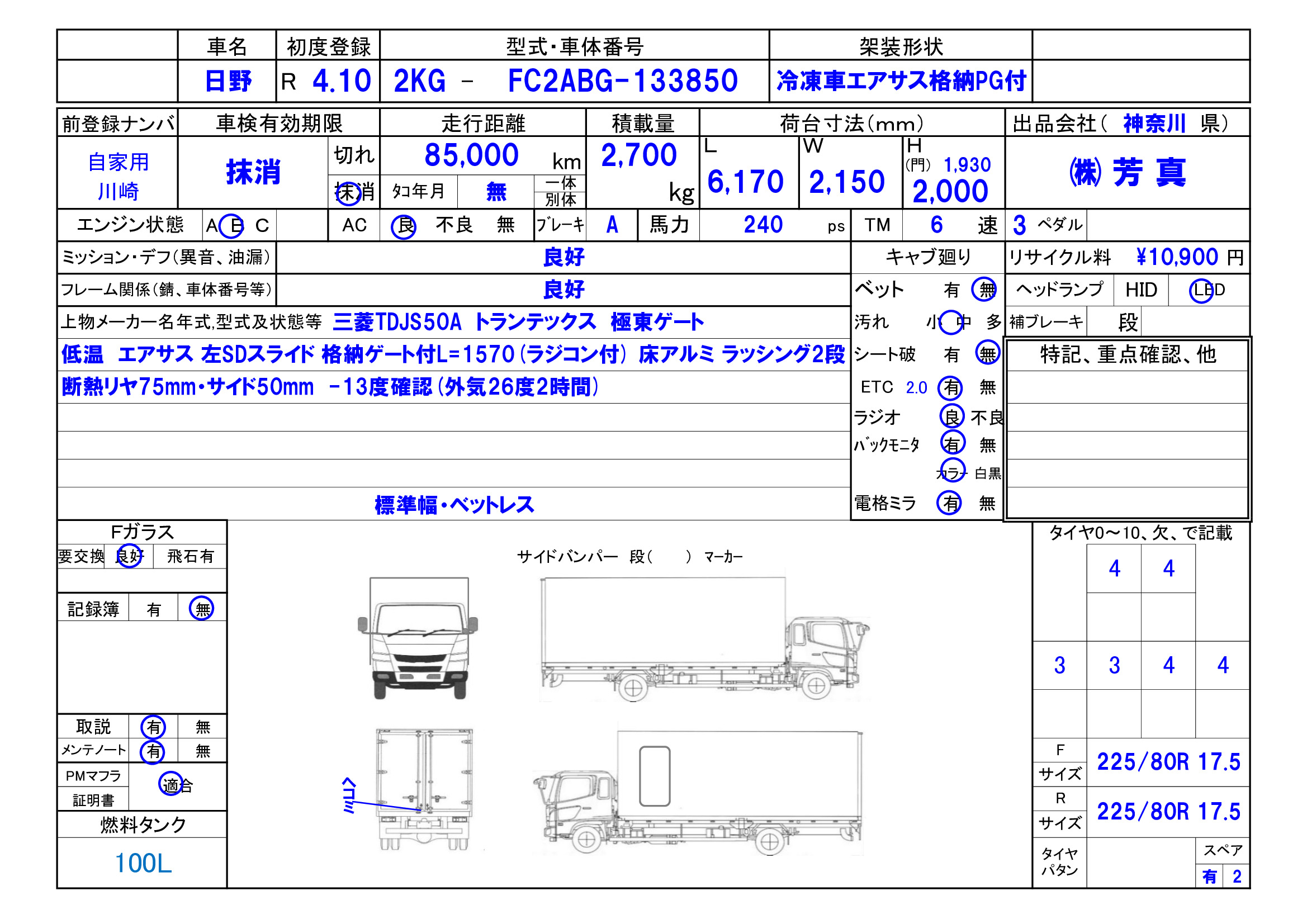Click the vehicle maker name 日野
Viewport: 1307px width, 924px height.
228,81
